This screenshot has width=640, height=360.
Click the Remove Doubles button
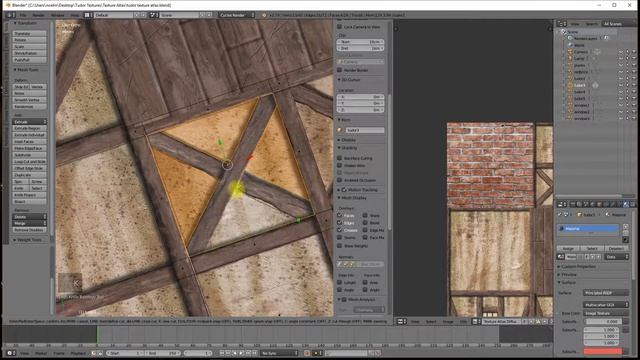30,230
